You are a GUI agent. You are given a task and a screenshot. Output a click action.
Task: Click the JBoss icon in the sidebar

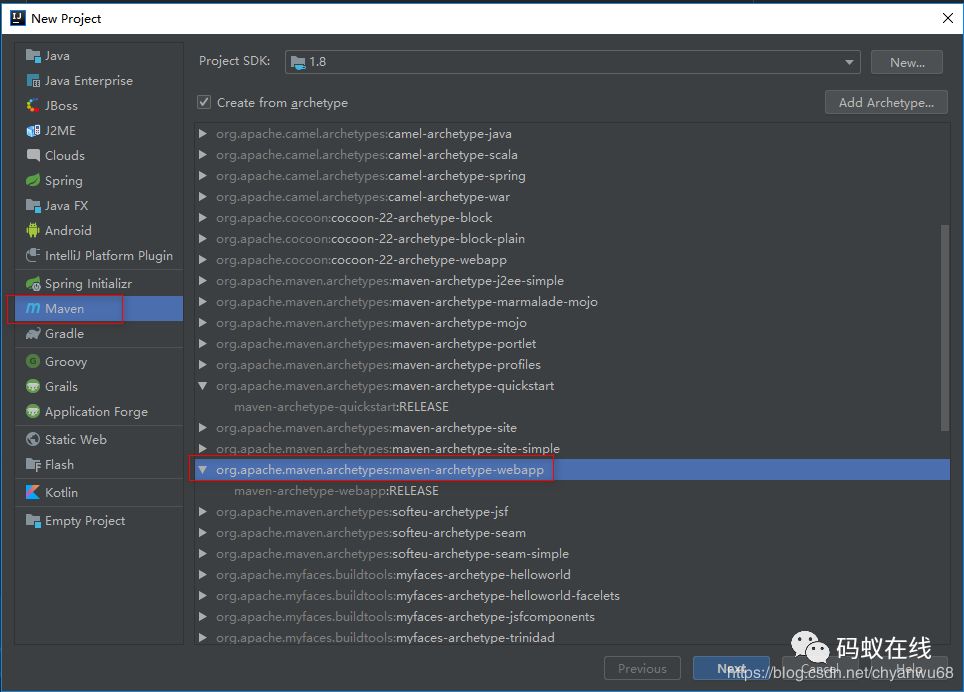(x=33, y=106)
